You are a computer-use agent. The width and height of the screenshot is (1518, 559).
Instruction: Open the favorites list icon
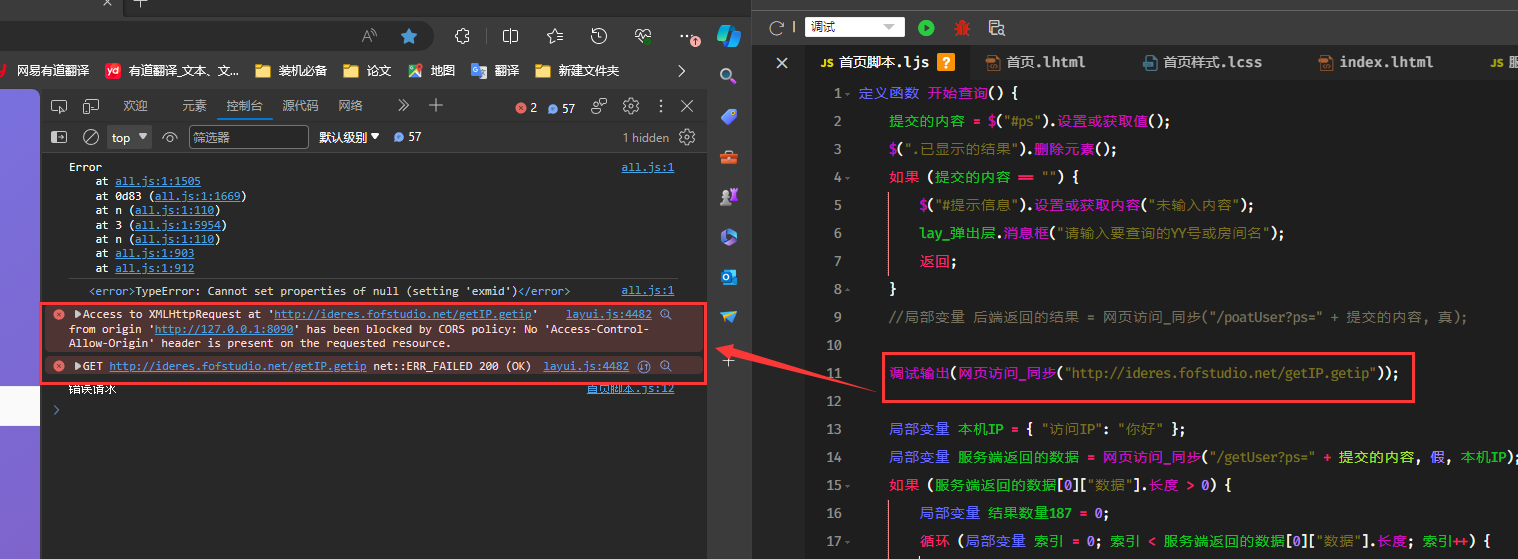(555, 36)
